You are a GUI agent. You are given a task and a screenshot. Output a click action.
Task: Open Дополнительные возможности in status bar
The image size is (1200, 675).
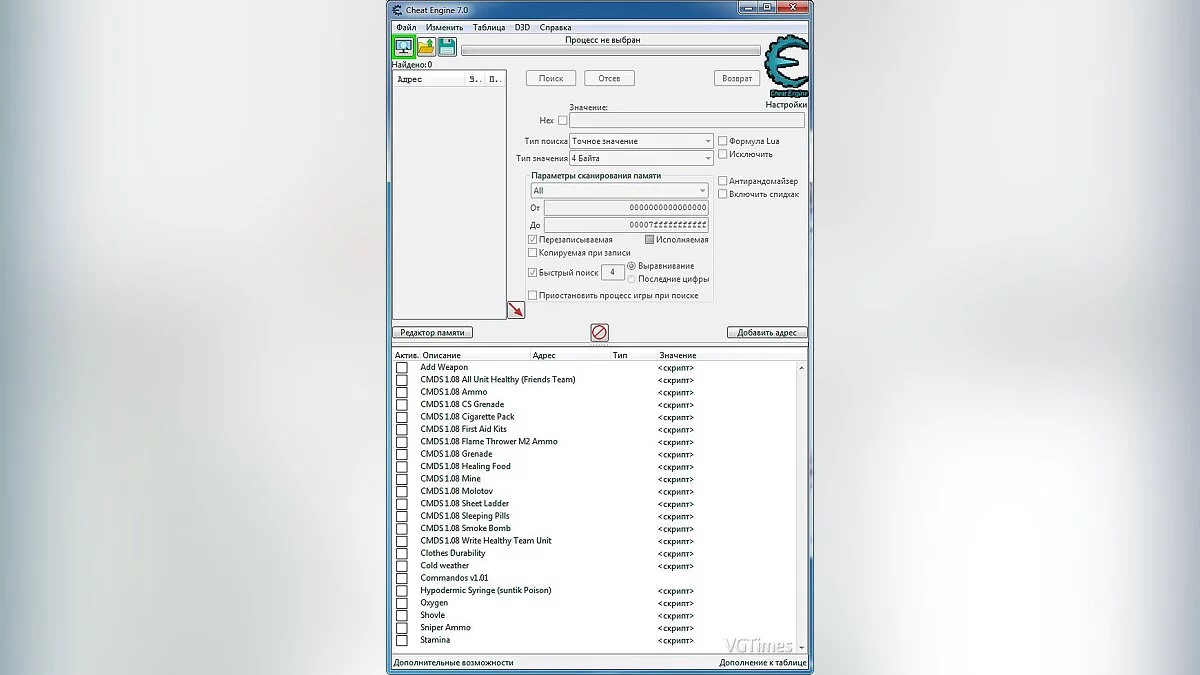click(453, 662)
